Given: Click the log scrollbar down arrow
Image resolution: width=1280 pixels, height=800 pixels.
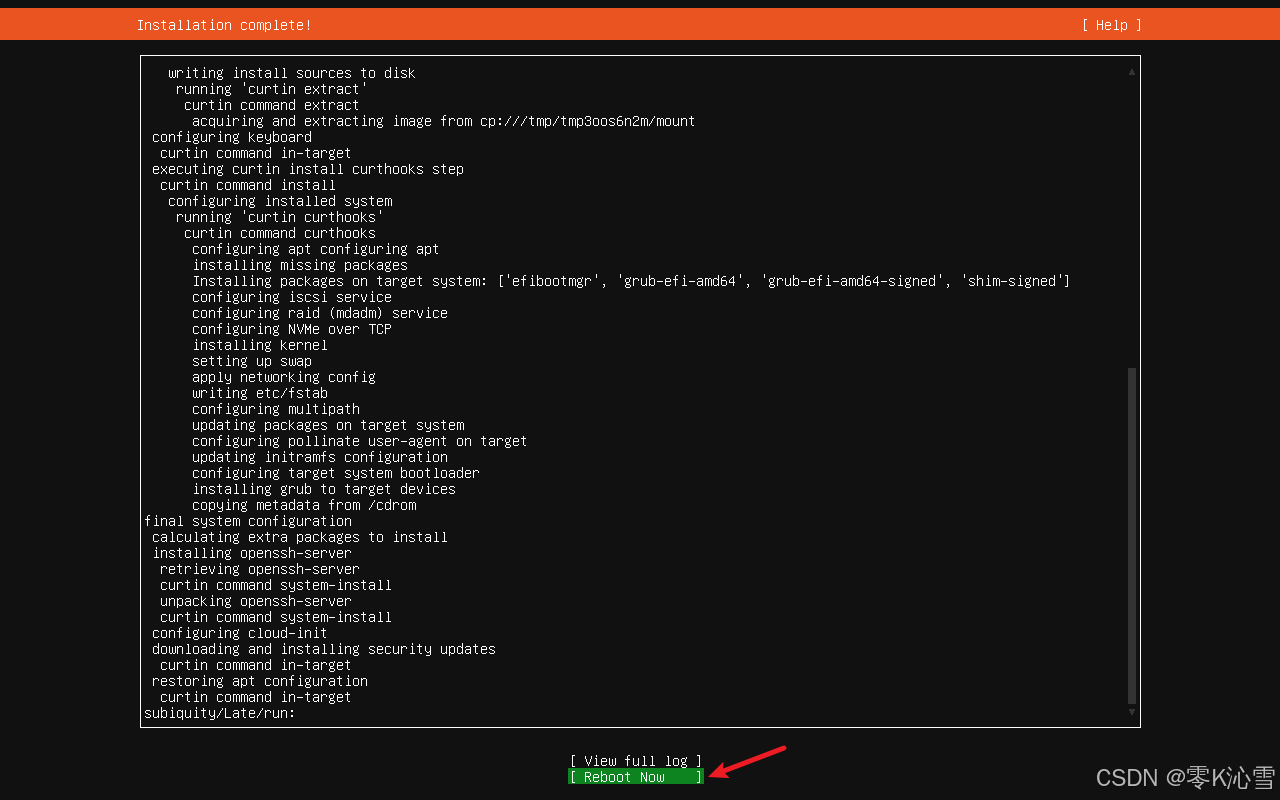Looking at the screenshot, I should pyautogui.click(x=1132, y=712).
